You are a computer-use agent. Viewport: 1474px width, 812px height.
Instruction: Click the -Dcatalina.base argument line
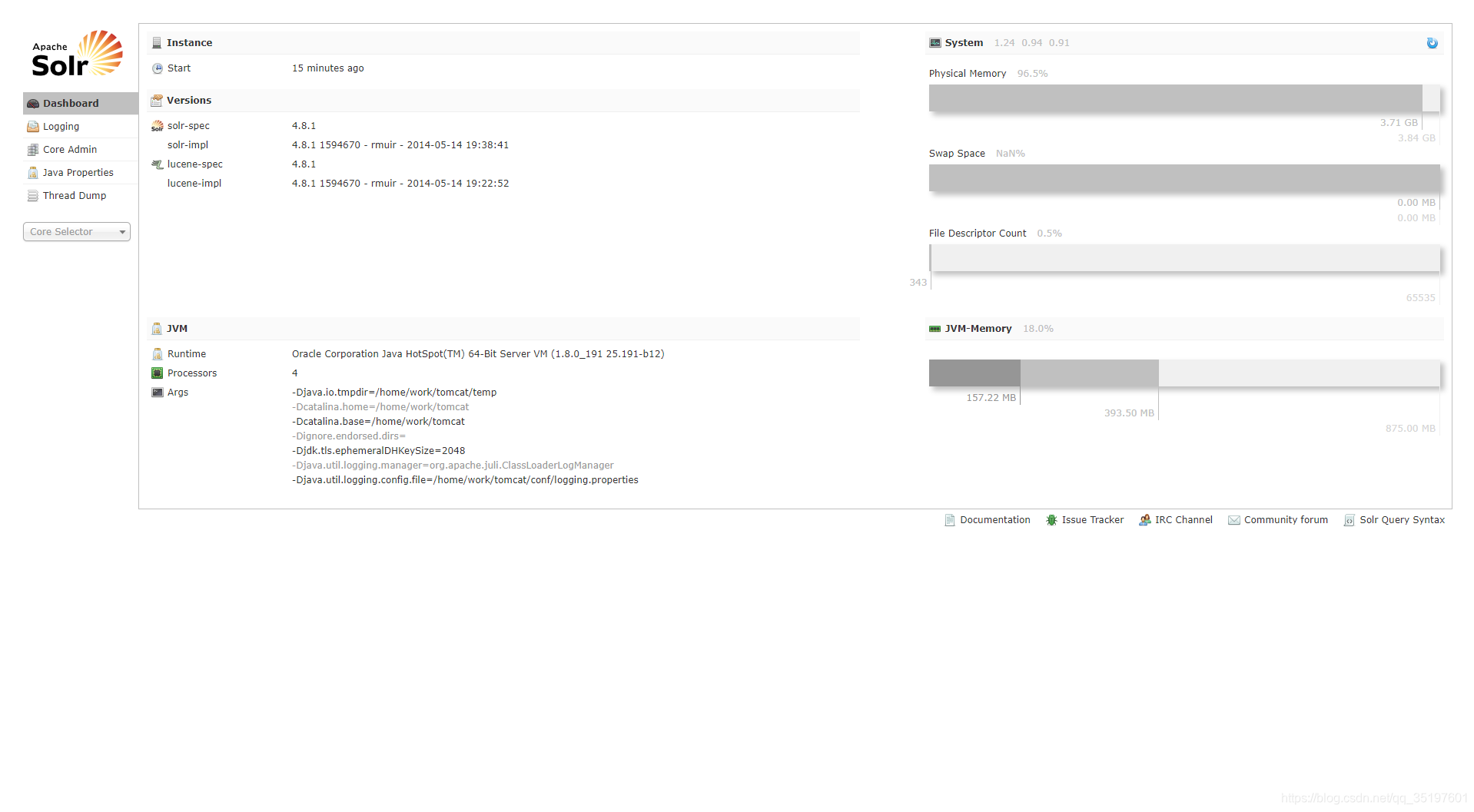tap(378, 422)
